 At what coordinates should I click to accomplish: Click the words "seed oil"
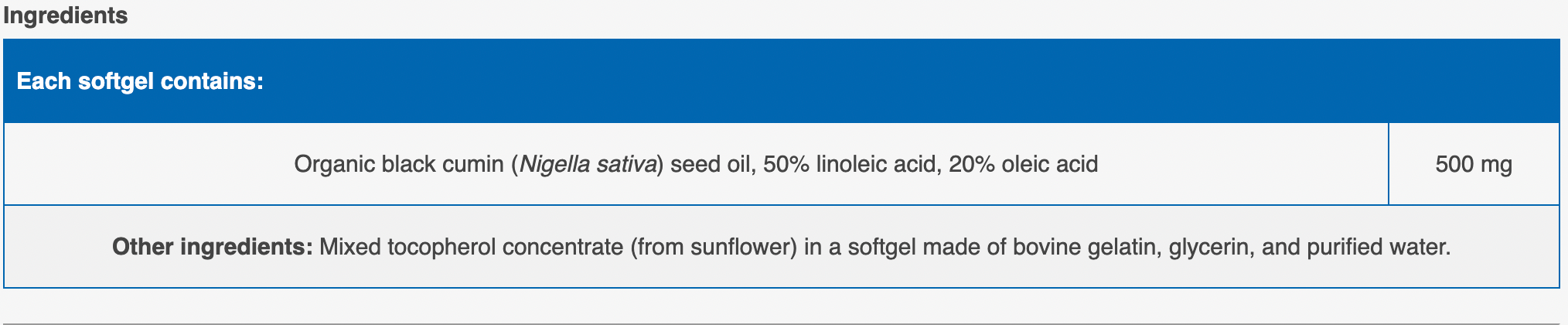click(712, 164)
